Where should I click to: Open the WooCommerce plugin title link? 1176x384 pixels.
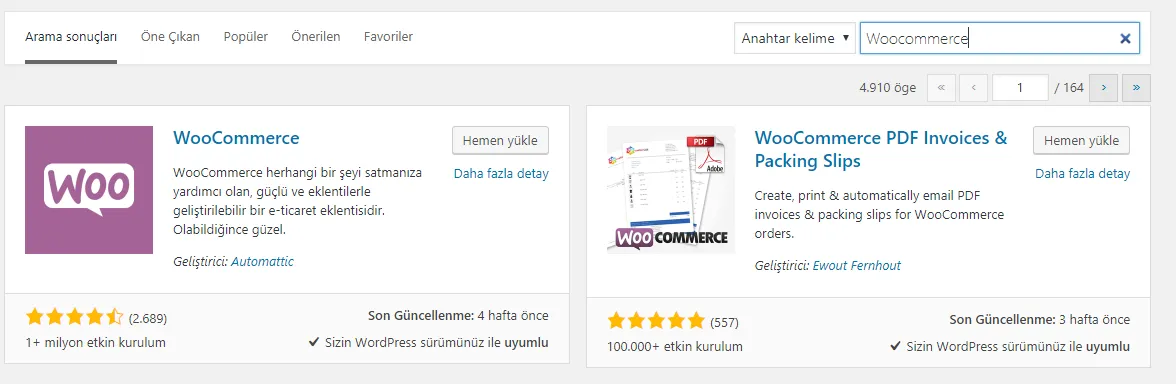point(236,138)
